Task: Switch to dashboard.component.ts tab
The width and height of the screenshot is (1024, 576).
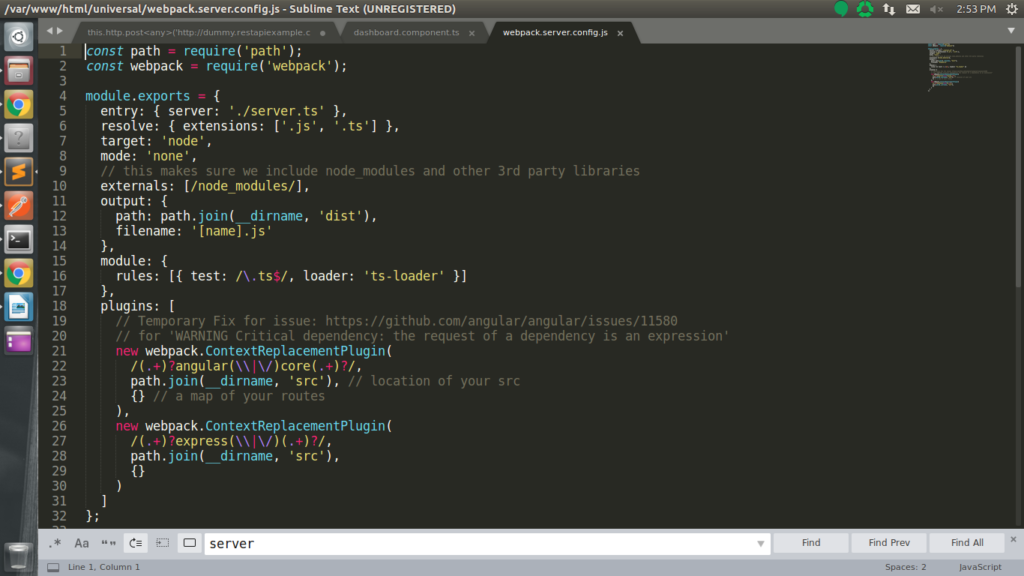Action: [x=406, y=32]
